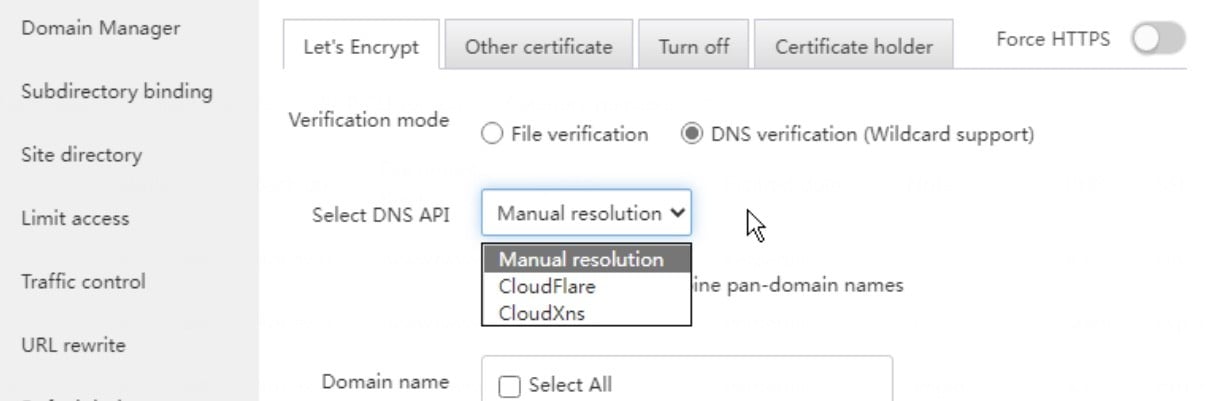Select Limit access in the sidebar

click(x=74, y=218)
